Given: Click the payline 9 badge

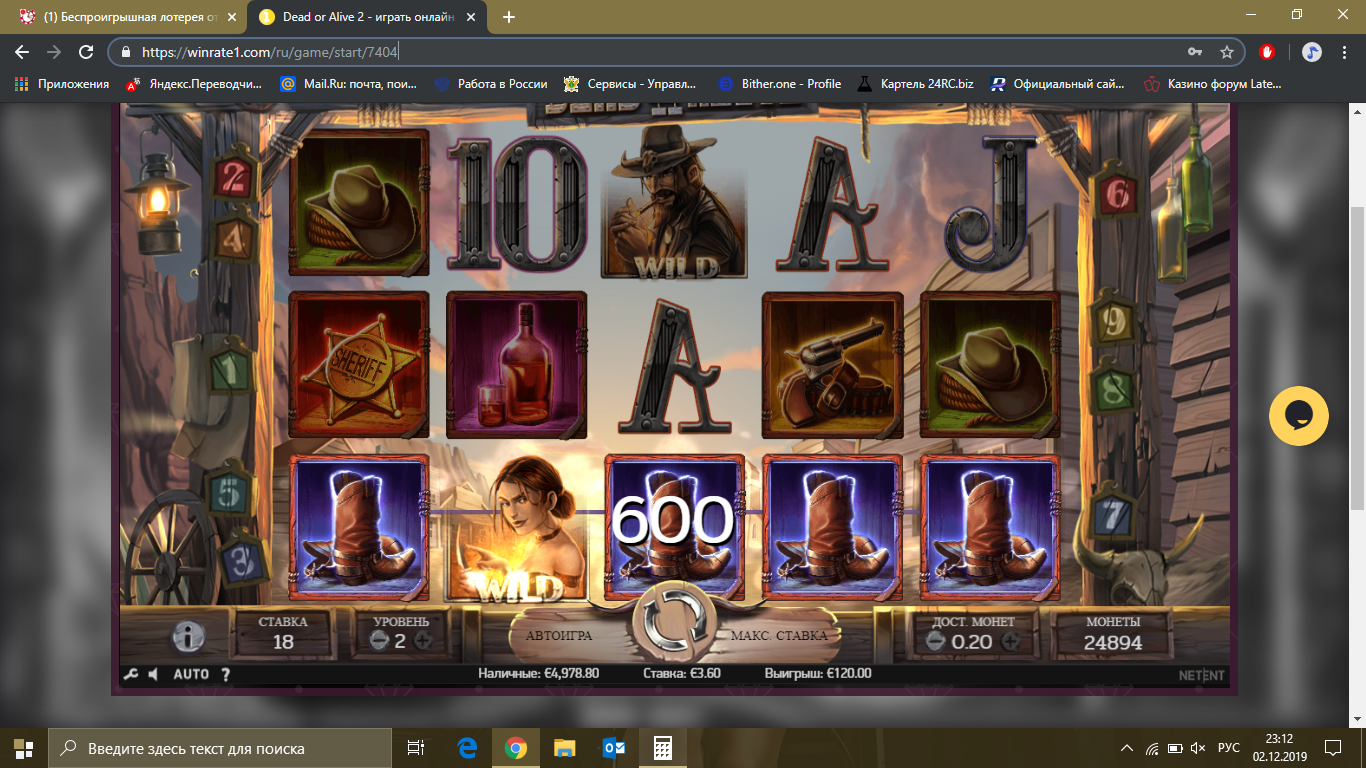Looking at the screenshot, I should (x=1112, y=321).
